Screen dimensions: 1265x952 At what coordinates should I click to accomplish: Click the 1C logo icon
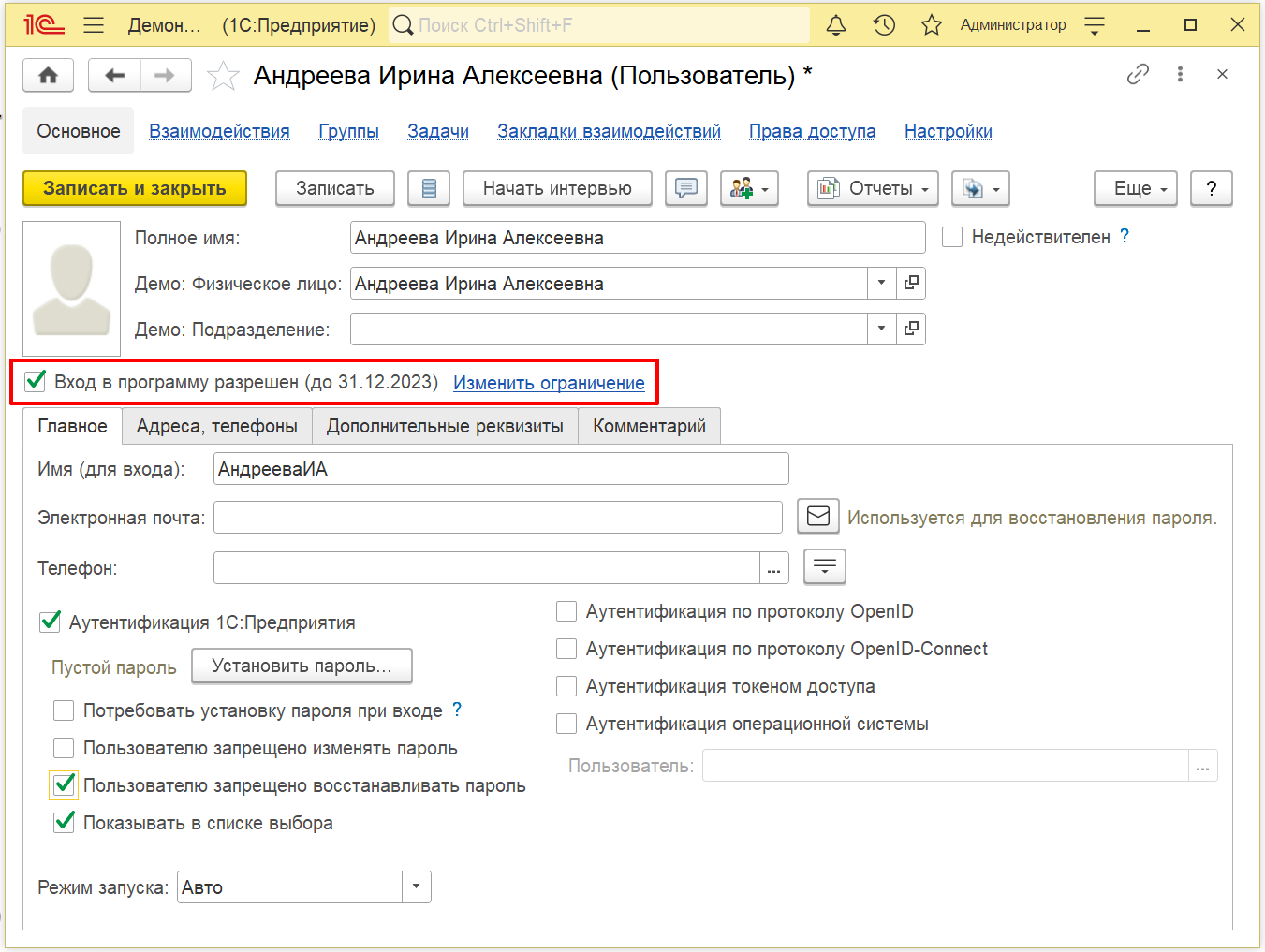coord(44,25)
